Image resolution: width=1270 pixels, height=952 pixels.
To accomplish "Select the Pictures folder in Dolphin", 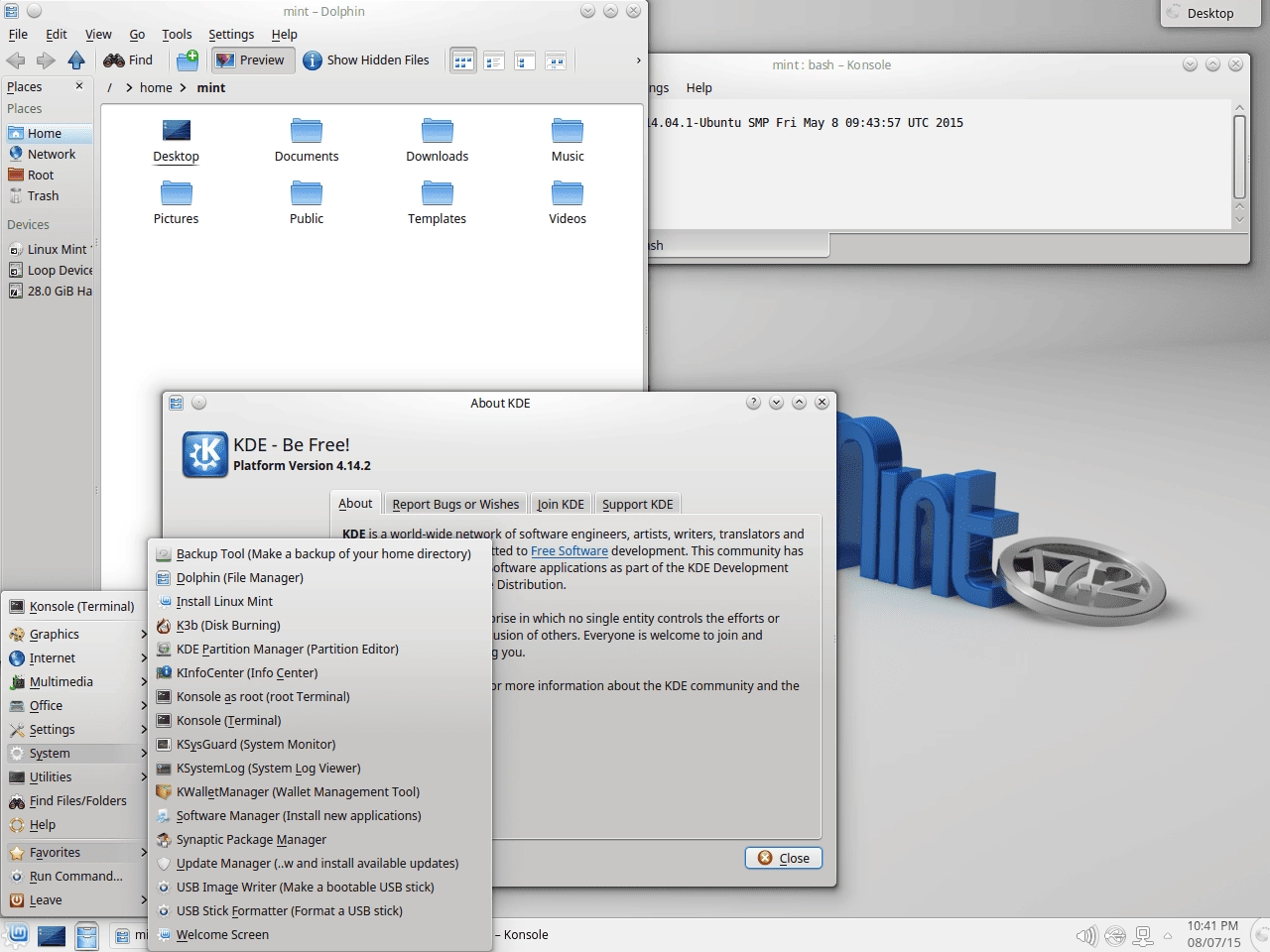I will 176,202.
